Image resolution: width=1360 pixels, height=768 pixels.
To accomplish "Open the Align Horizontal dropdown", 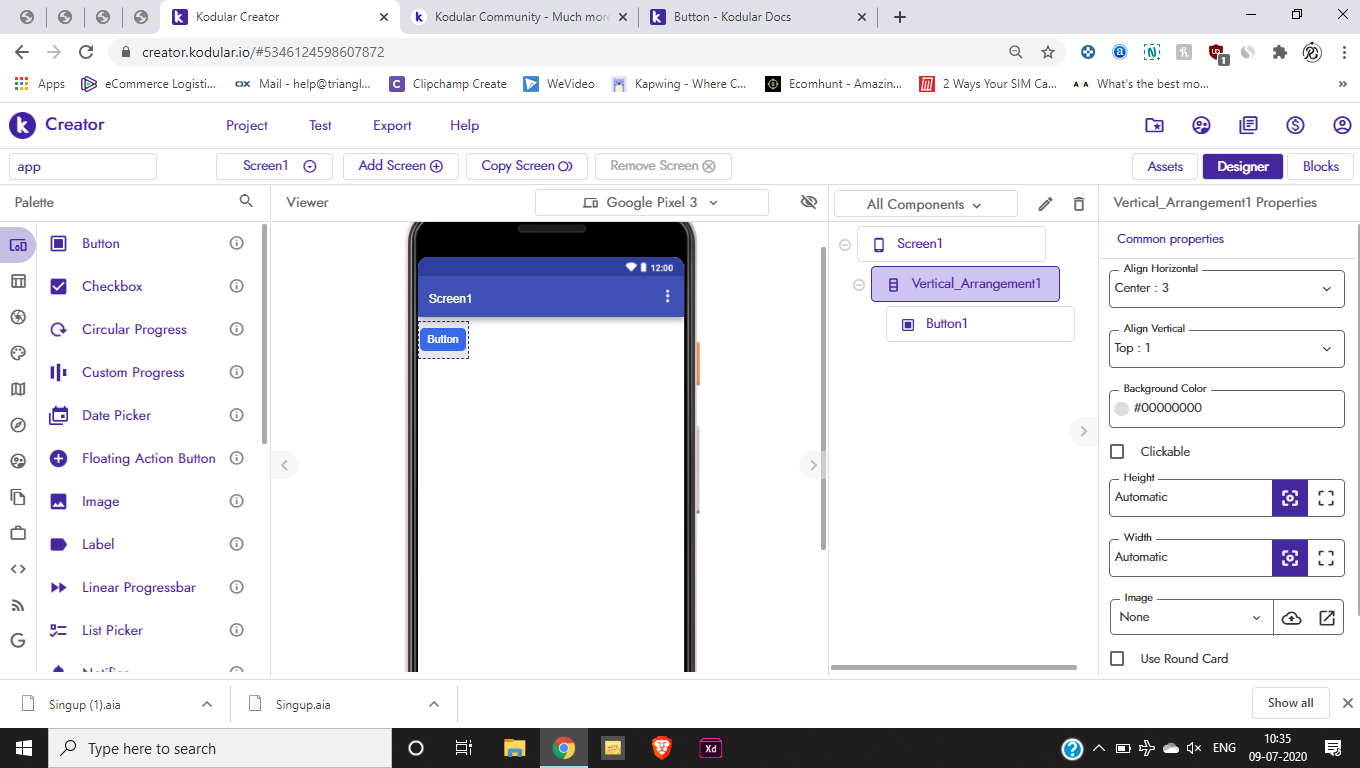I will point(1226,288).
